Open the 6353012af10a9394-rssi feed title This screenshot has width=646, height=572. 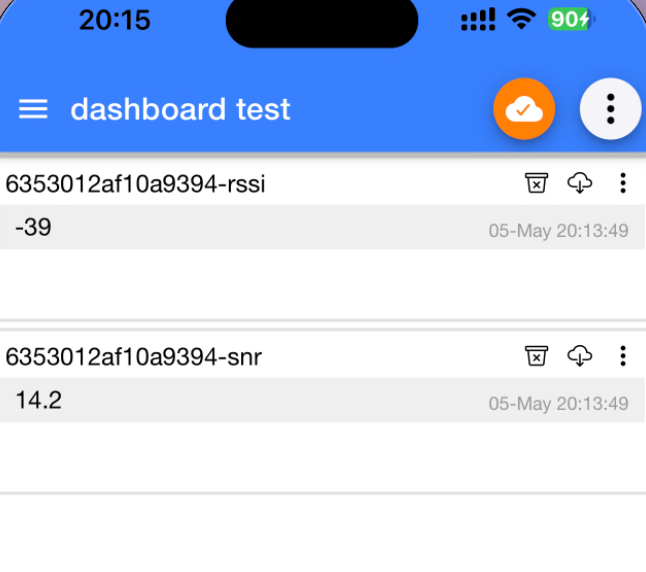click(x=135, y=184)
